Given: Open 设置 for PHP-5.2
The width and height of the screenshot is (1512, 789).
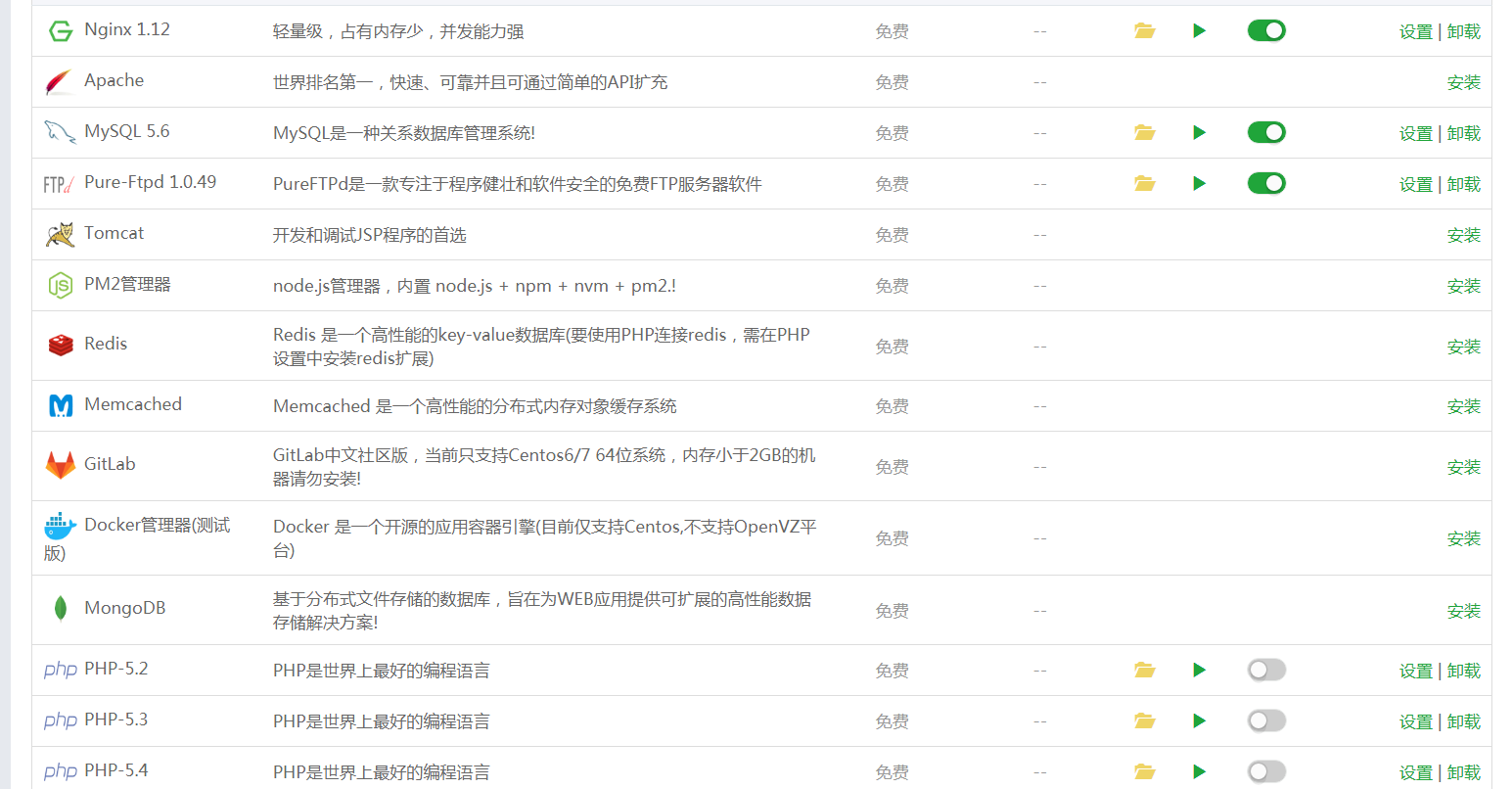Looking at the screenshot, I should [x=1416, y=672].
